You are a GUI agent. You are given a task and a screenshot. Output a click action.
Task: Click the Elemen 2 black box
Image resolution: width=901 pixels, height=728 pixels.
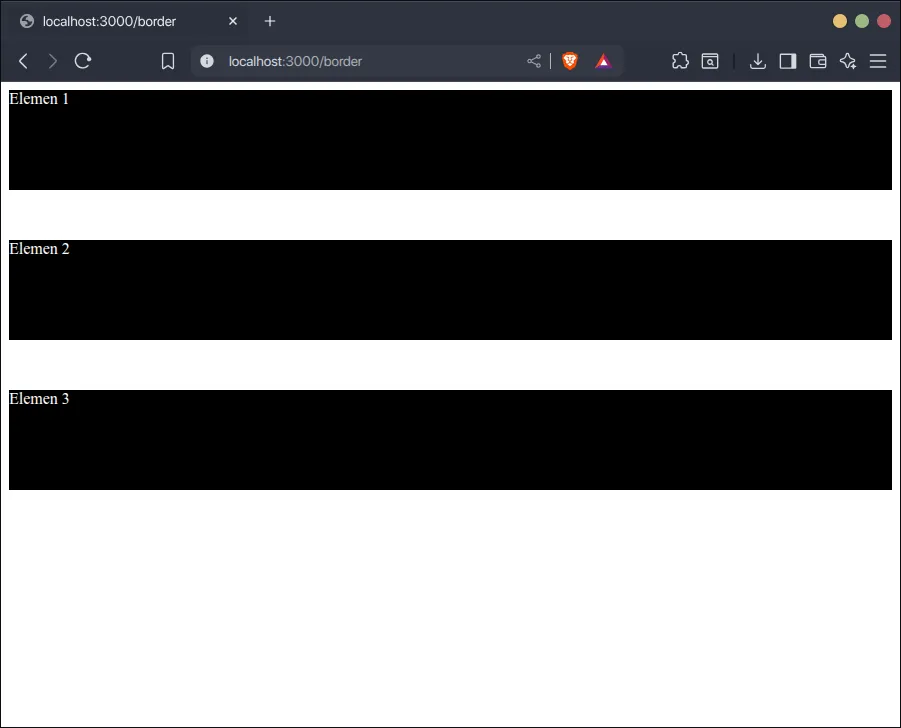450,290
